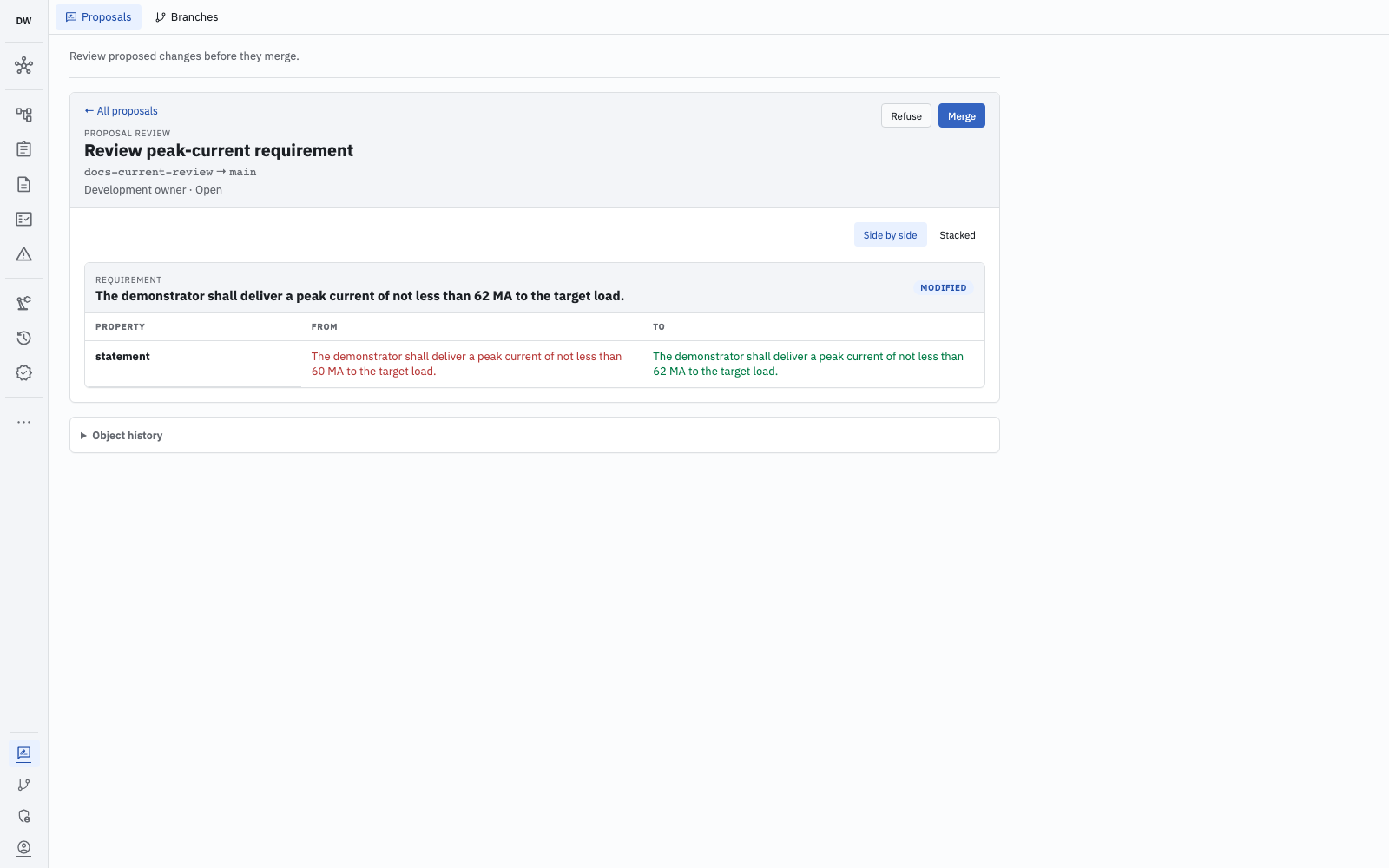Click the 'docs-current-review → main' branch text
The height and width of the screenshot is (868, 1389).
coord(170,172)
